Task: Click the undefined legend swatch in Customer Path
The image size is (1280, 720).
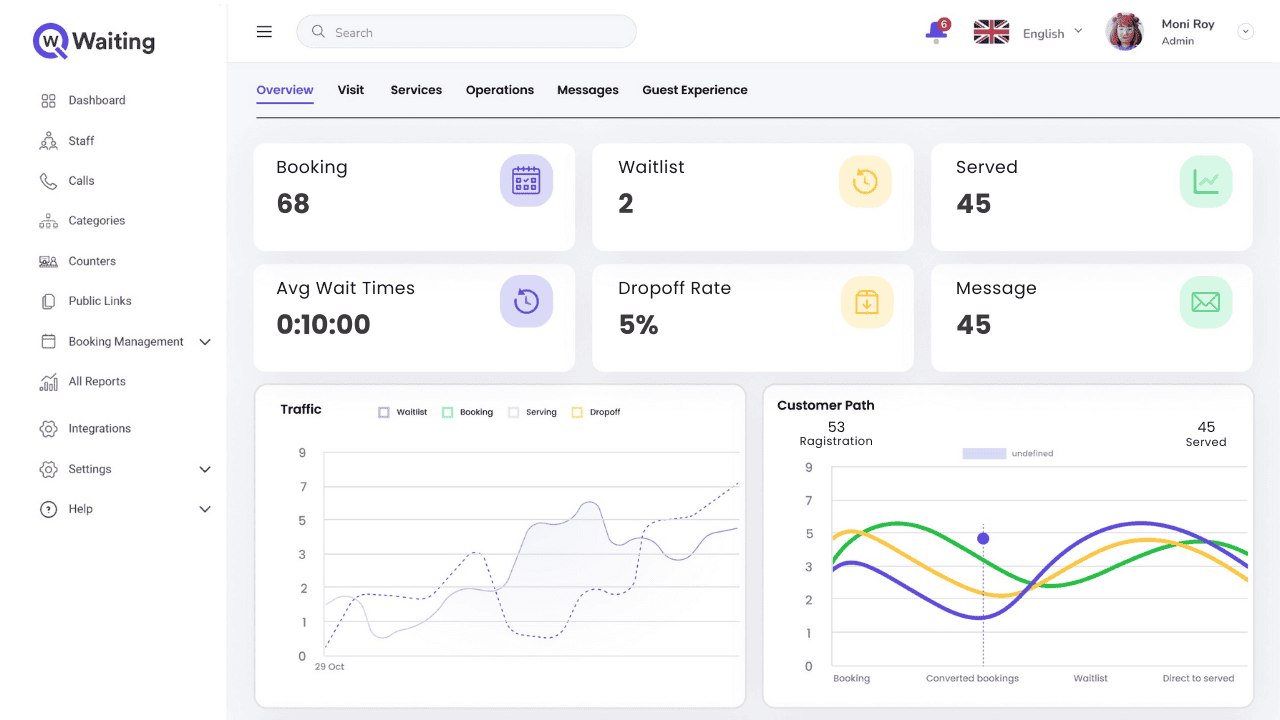Action: [984, 453]
